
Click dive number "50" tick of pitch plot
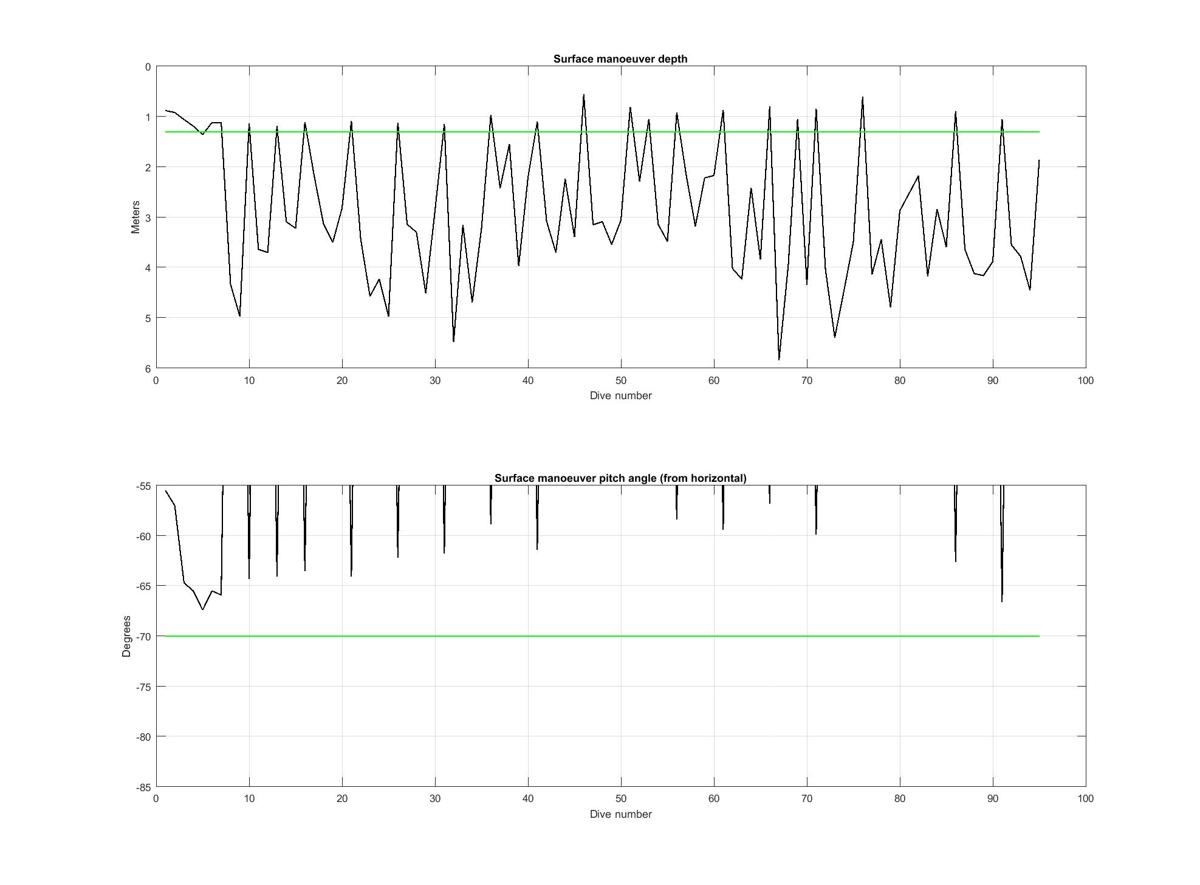(621, 799)
